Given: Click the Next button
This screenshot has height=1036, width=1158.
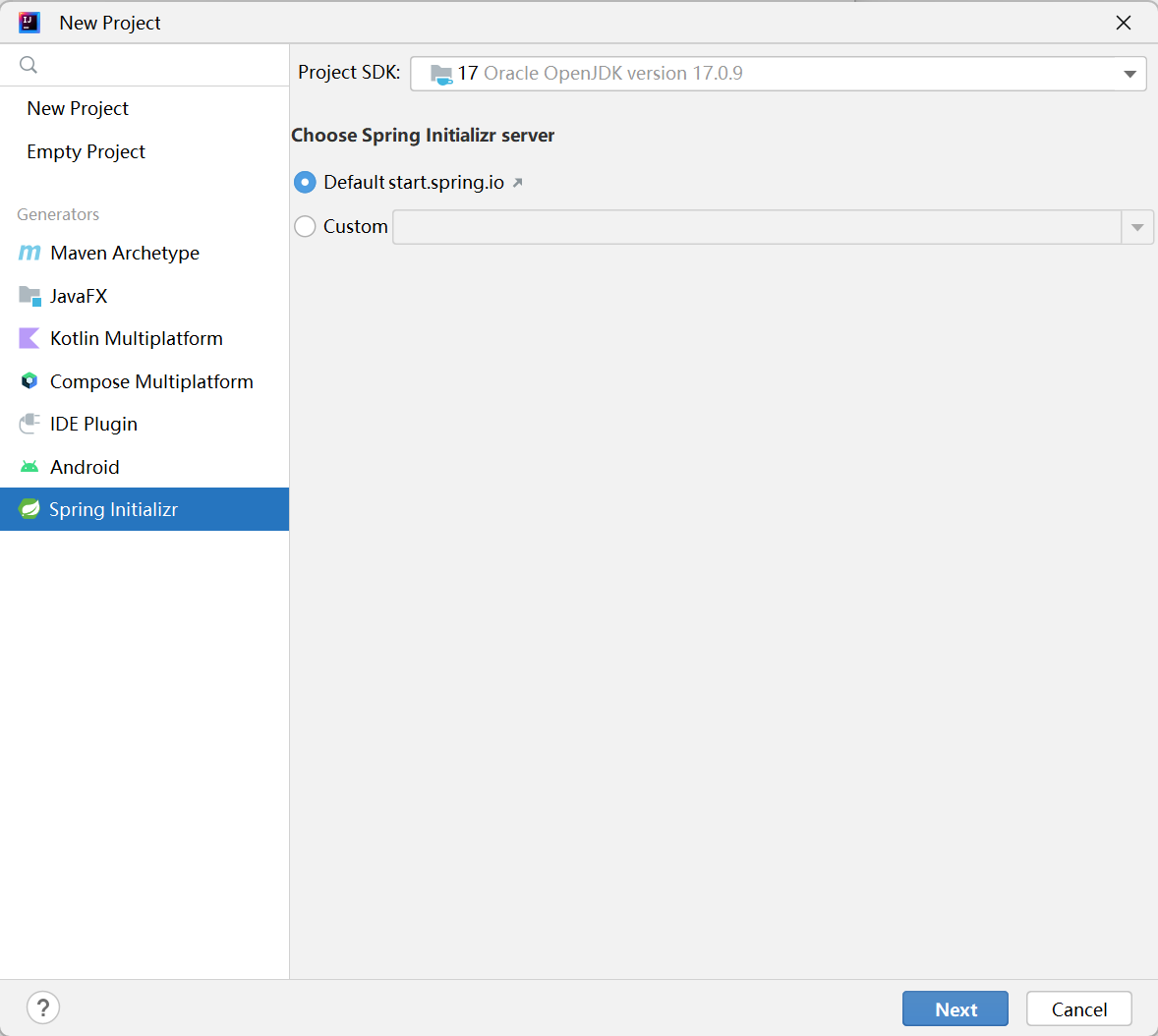Looking at the screenshot, I should [955, 1008].
